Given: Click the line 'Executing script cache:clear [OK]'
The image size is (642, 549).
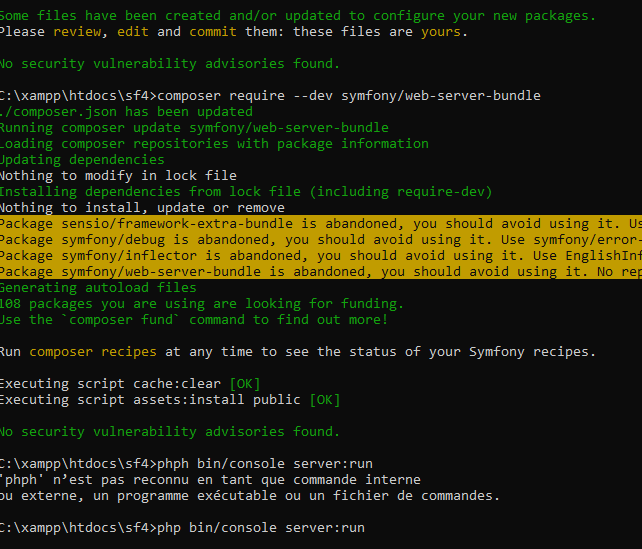Looking at the screenshot, I should (130, 384).
